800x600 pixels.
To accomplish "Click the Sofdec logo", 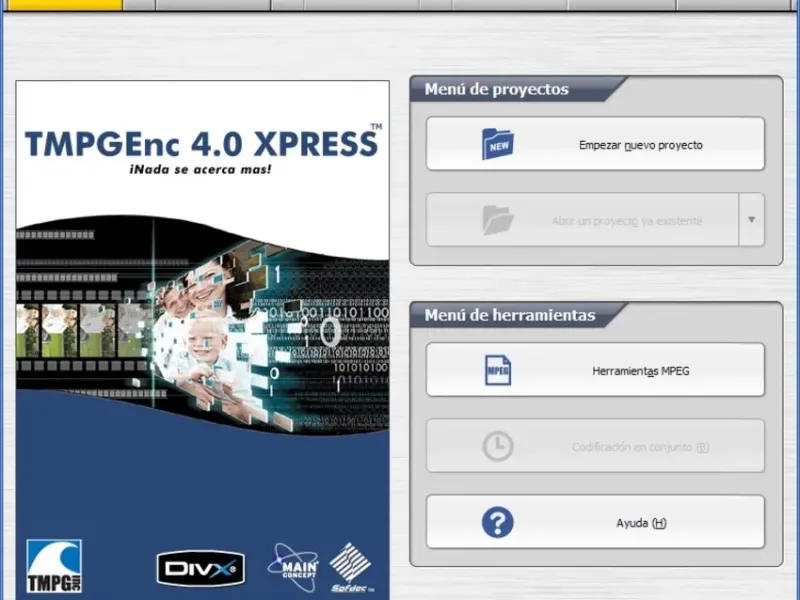I will point(351,567).
